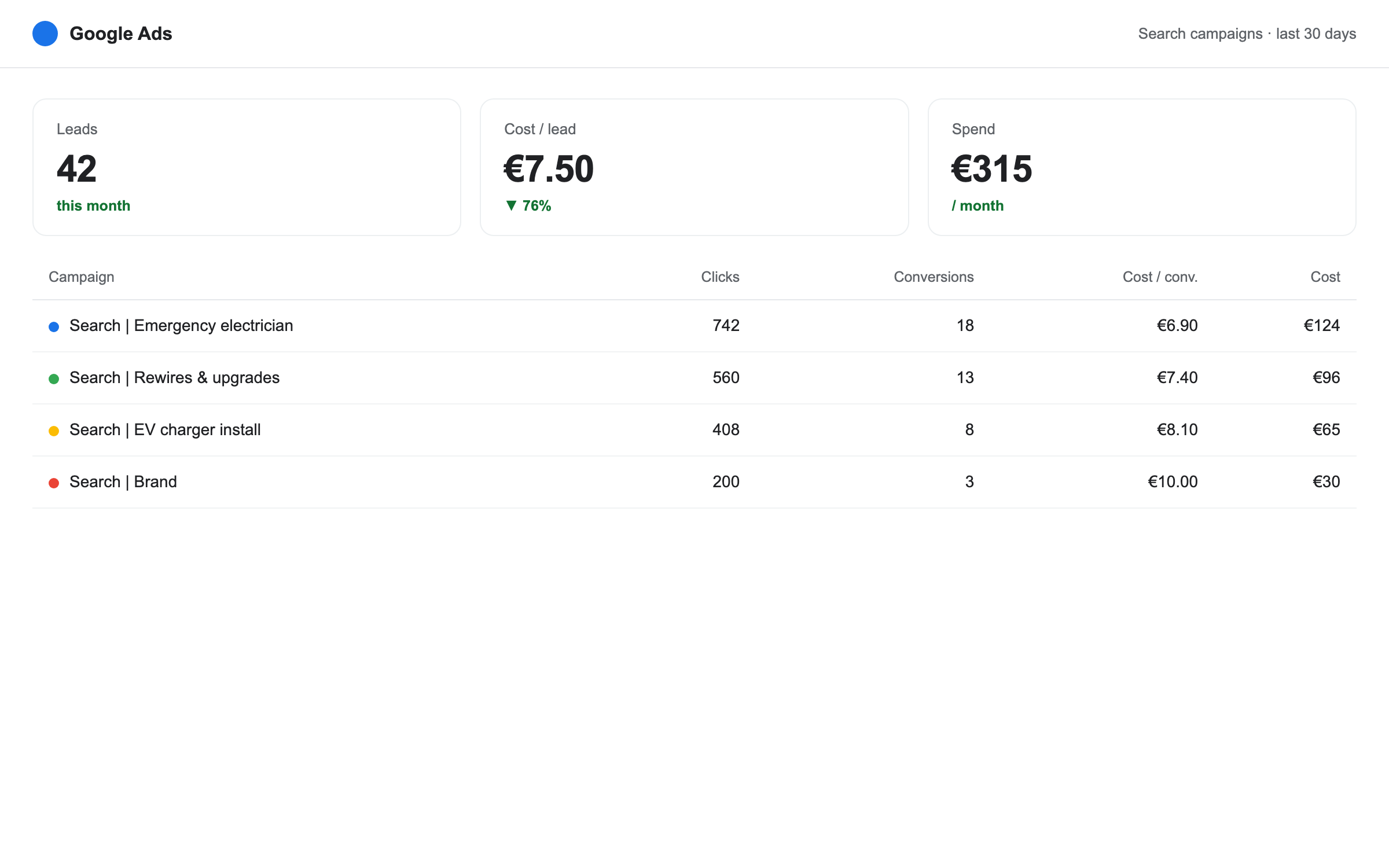Click the €6.90 cost per conversion cell
This screenshot has height=868, width=1389.
pyautogui.click(x=1177, y=326)
